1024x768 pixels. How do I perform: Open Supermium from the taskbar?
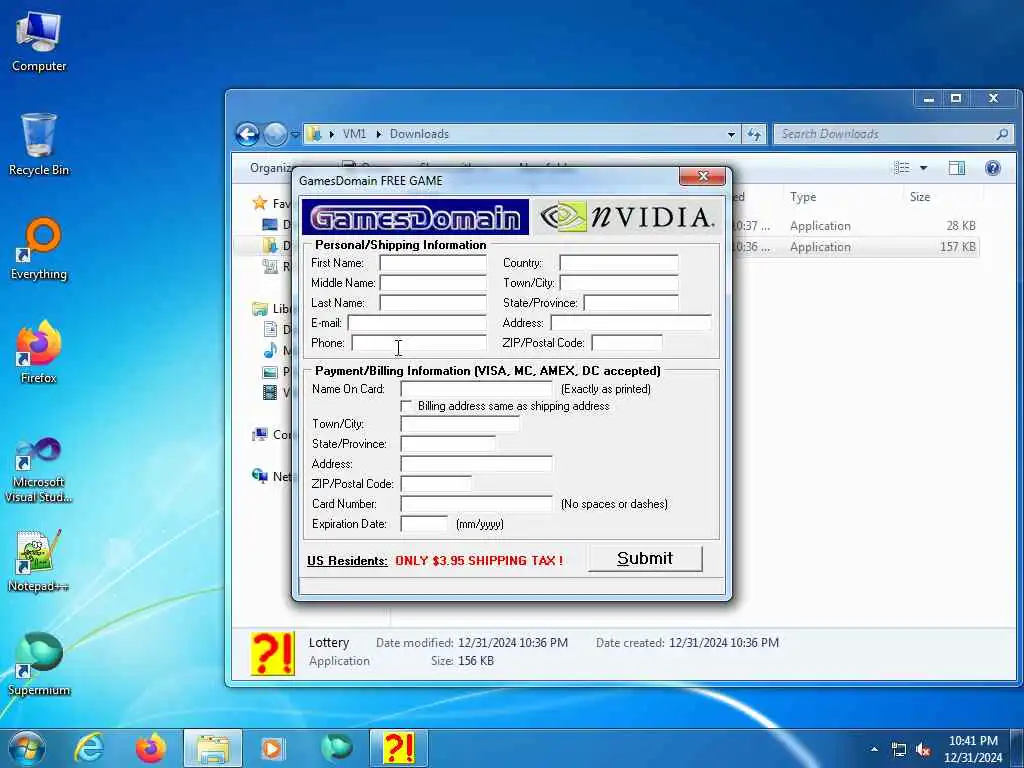coord(336,748)
